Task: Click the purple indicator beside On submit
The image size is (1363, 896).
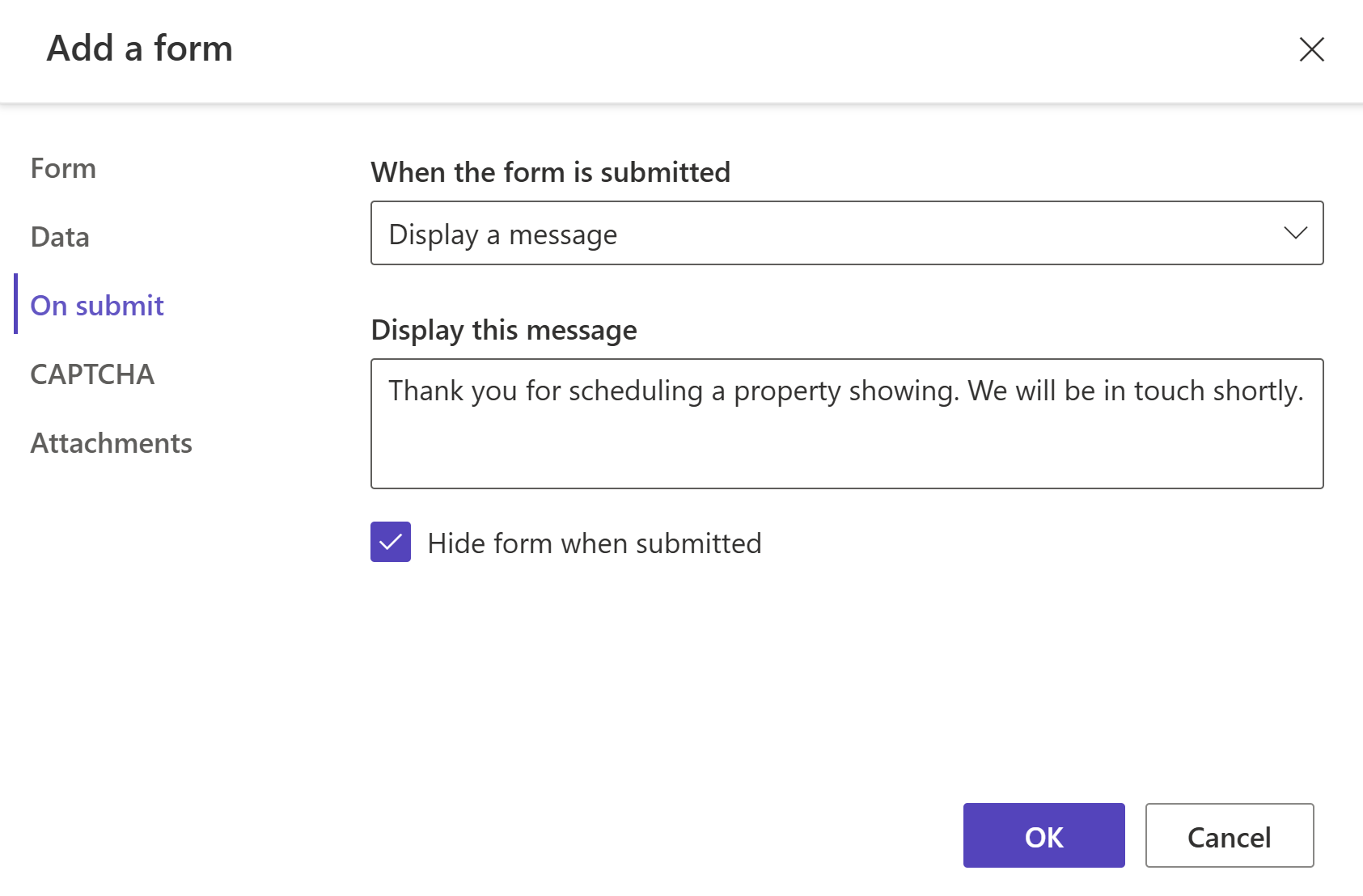Action: pyautogui.click(x=15, y=305)
